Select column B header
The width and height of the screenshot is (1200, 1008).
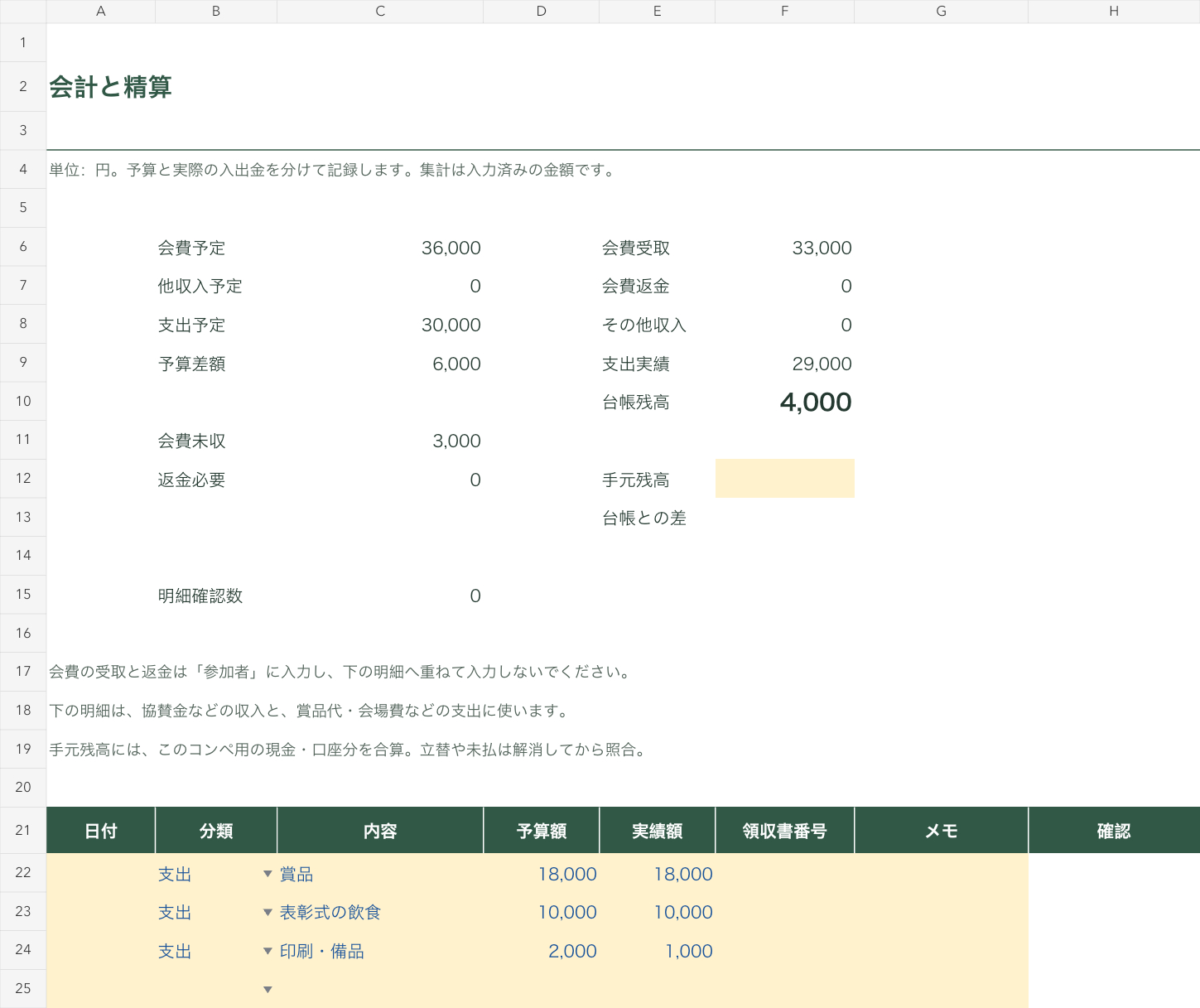[216, 12]
